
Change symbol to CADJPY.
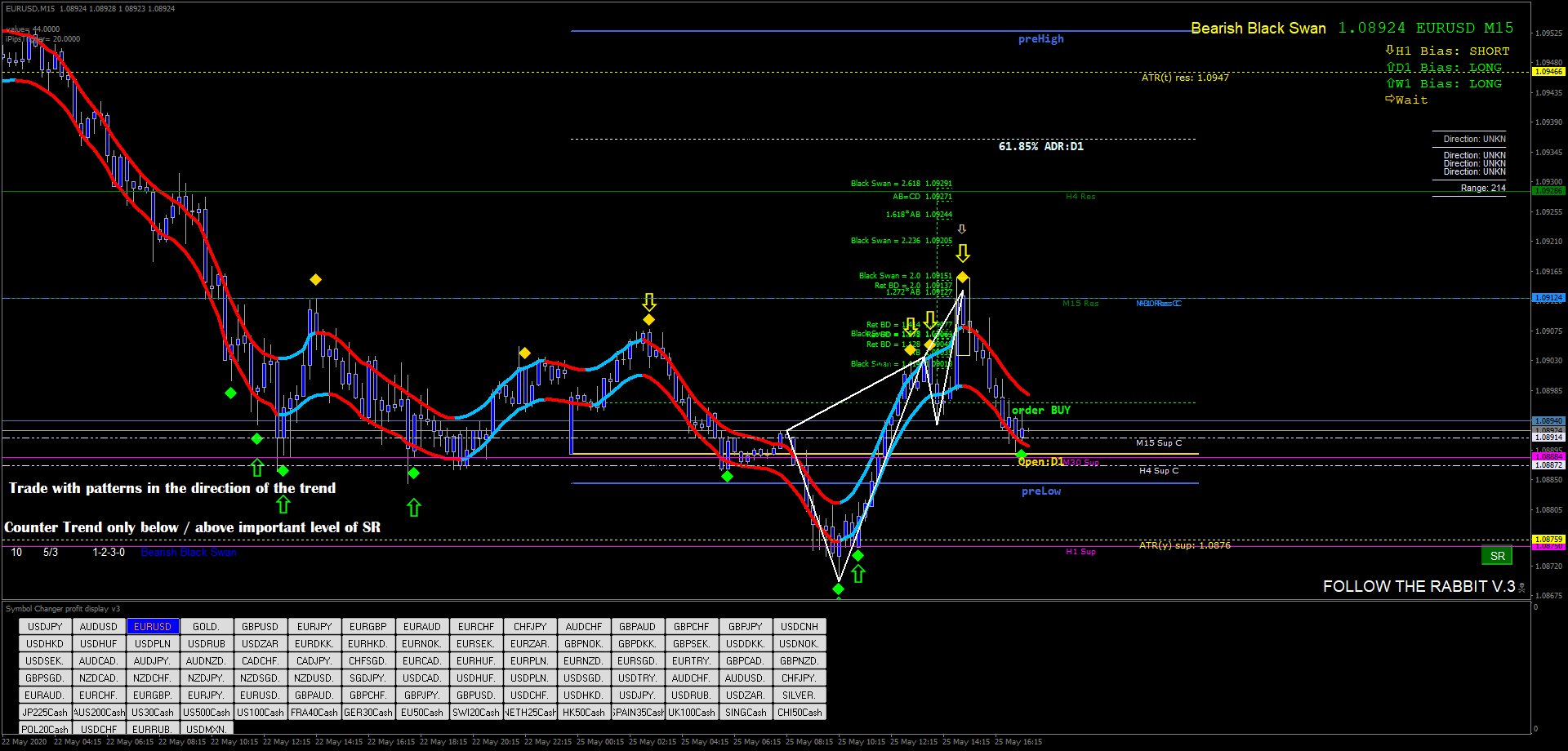pos(314,660)
